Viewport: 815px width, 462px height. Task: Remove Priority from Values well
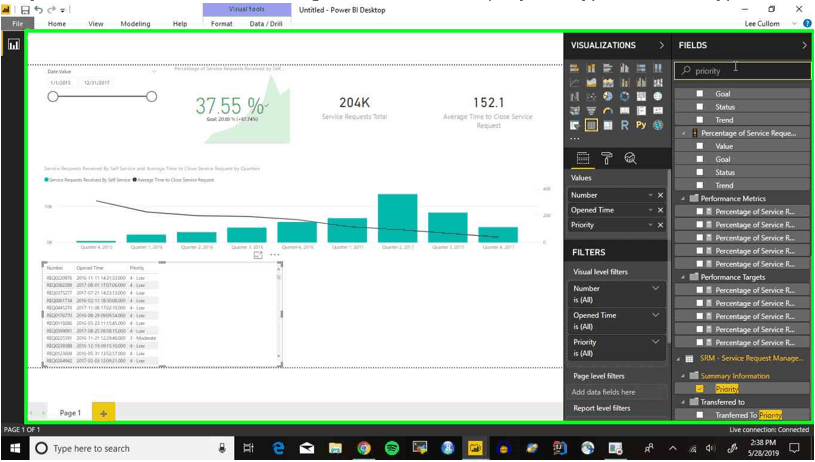pos(660,225)
